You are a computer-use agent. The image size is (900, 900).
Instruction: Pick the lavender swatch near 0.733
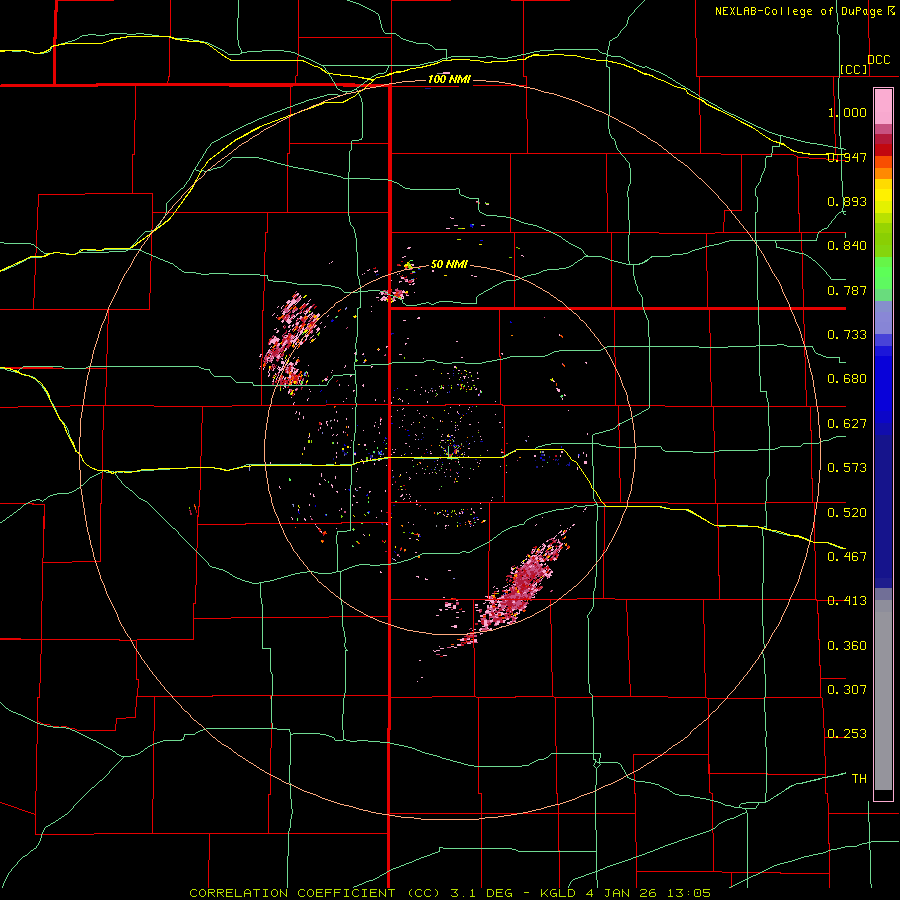tap(883, 317)
